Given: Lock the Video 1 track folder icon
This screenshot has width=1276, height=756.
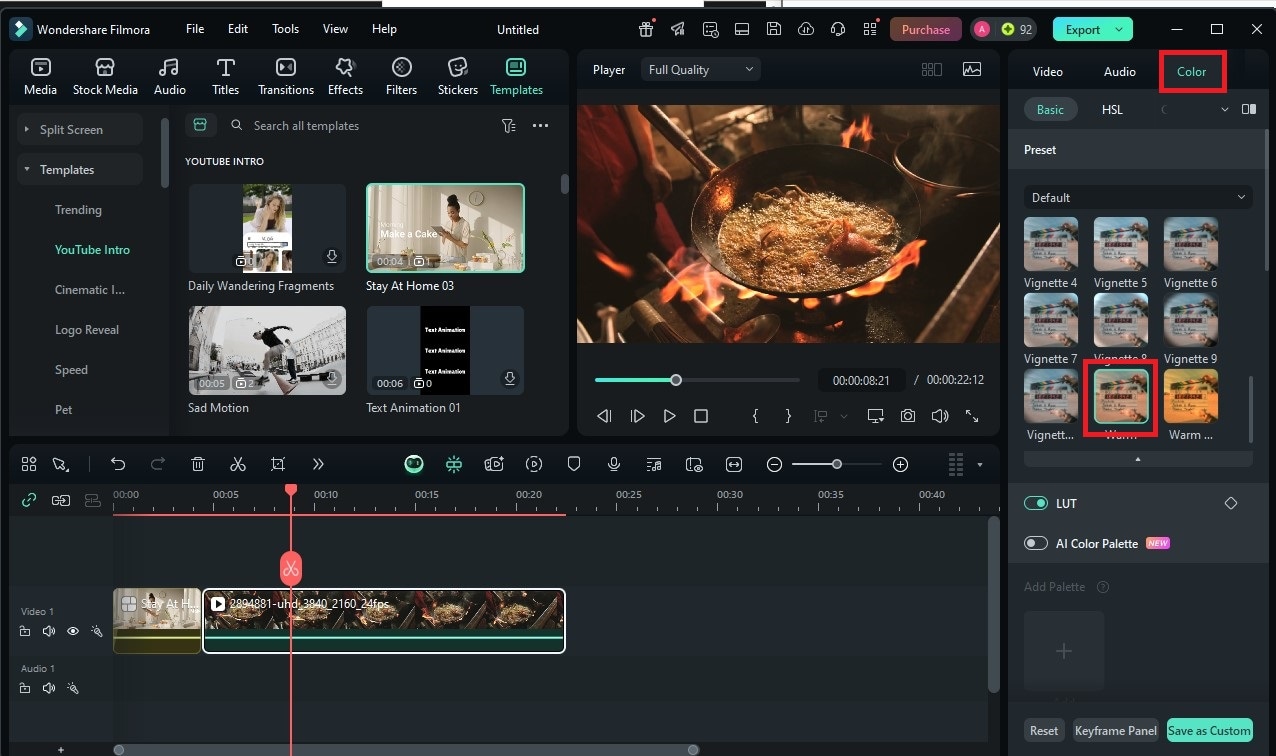Looking at the screenshot, I should [24, 631].
